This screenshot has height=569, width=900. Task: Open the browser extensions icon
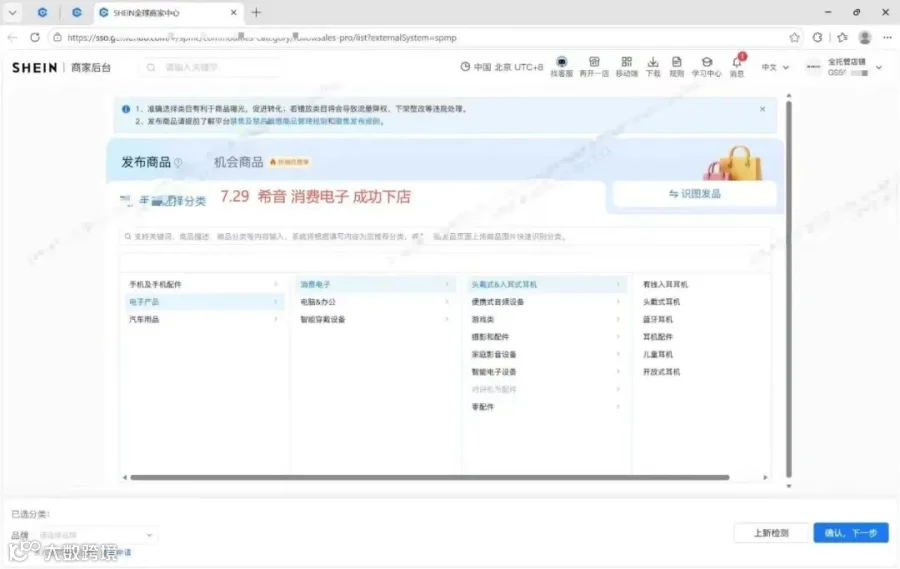click(x=817, y=37)
